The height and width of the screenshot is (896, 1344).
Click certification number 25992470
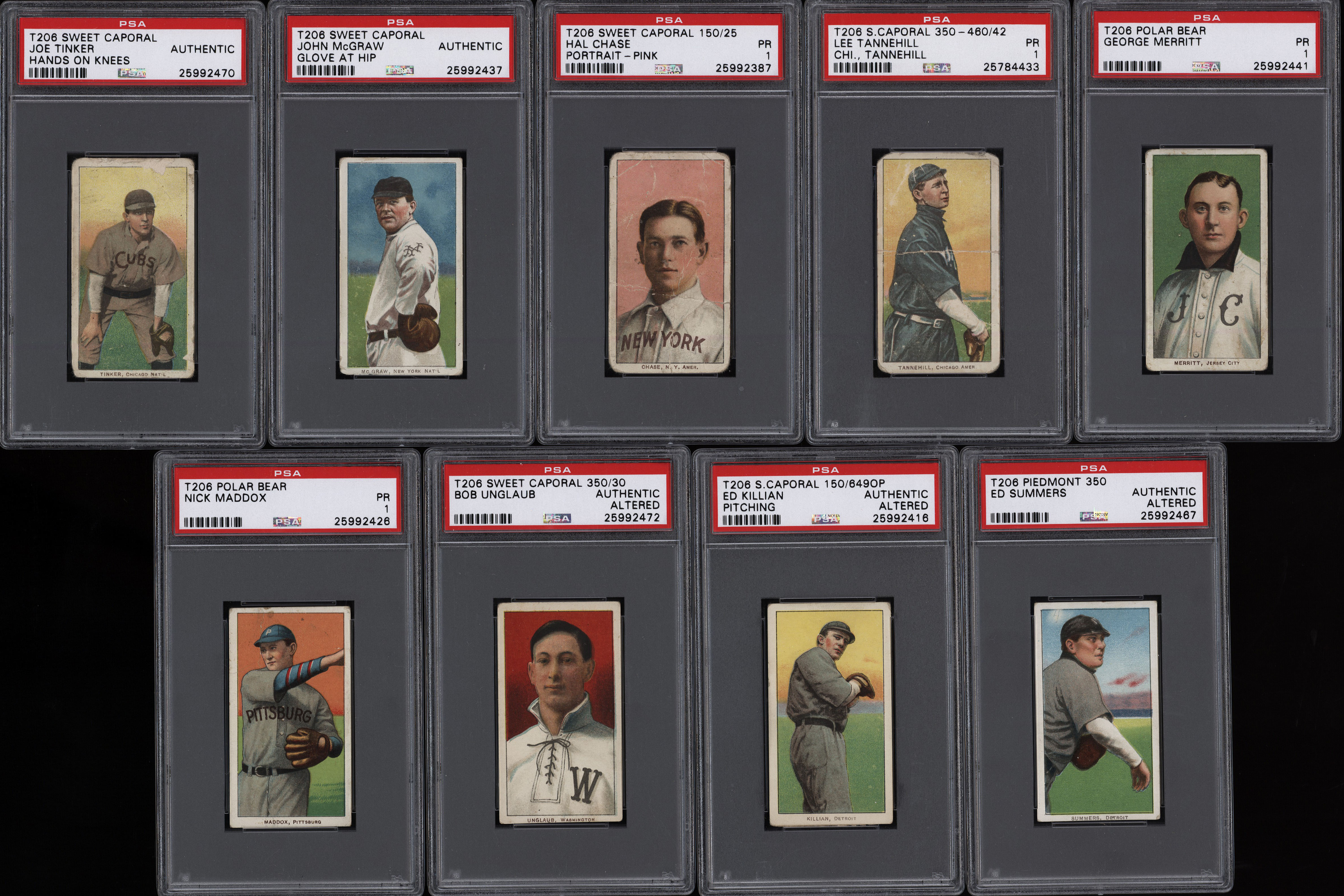click(x=206, y=73)
